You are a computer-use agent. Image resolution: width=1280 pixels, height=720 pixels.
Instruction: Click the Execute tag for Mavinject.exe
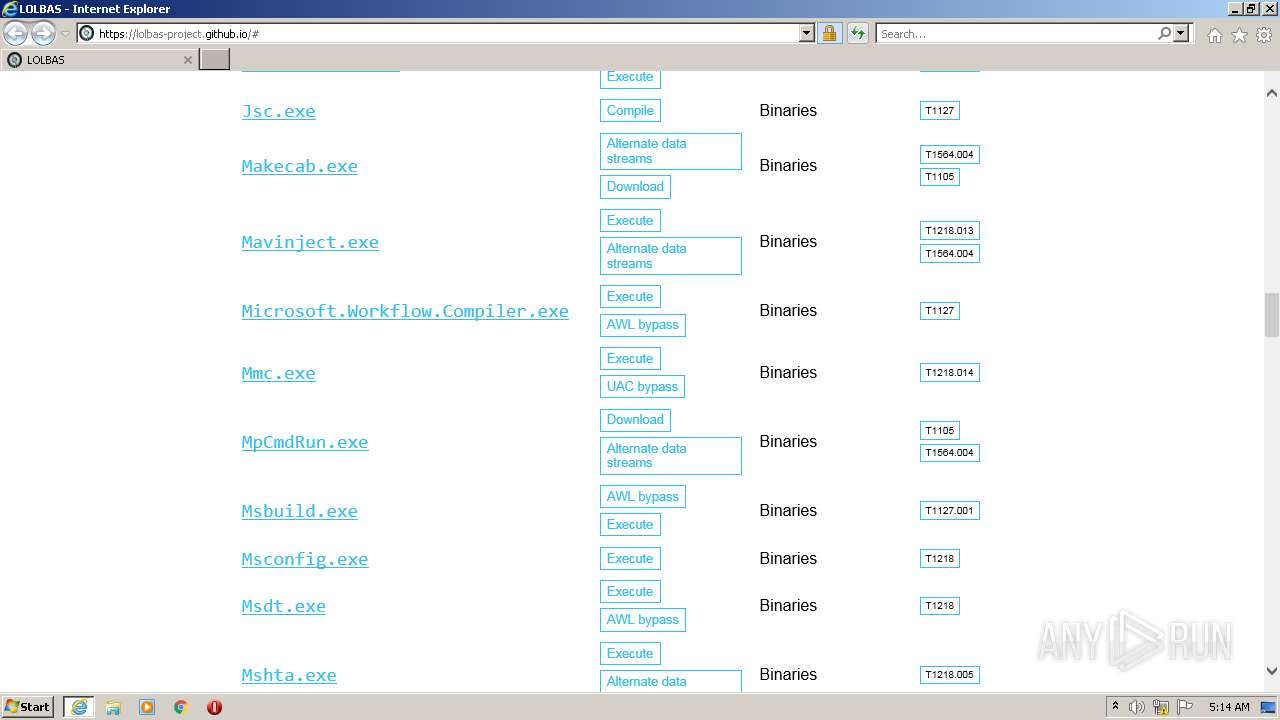[x=630, y=220]
